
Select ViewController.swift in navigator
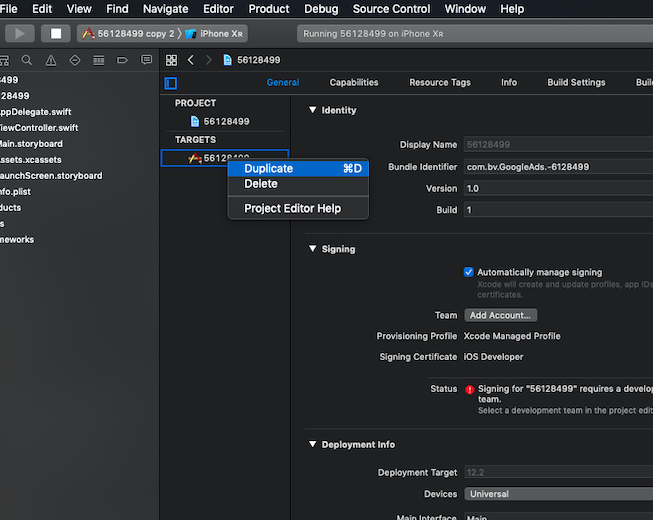[39, 128]
